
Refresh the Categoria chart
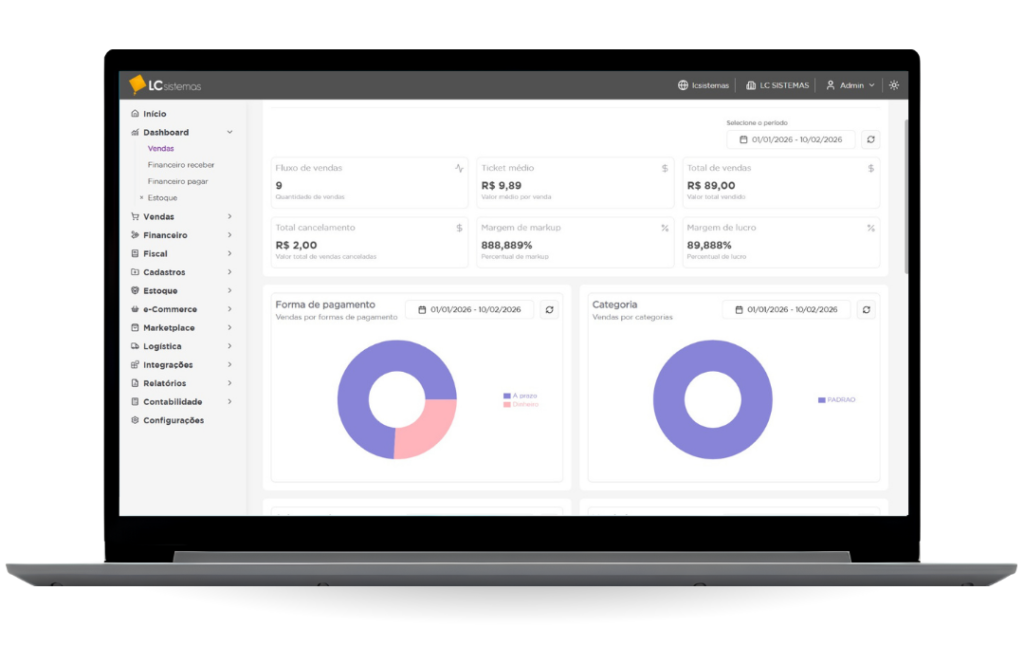click(x=866, y=310)
